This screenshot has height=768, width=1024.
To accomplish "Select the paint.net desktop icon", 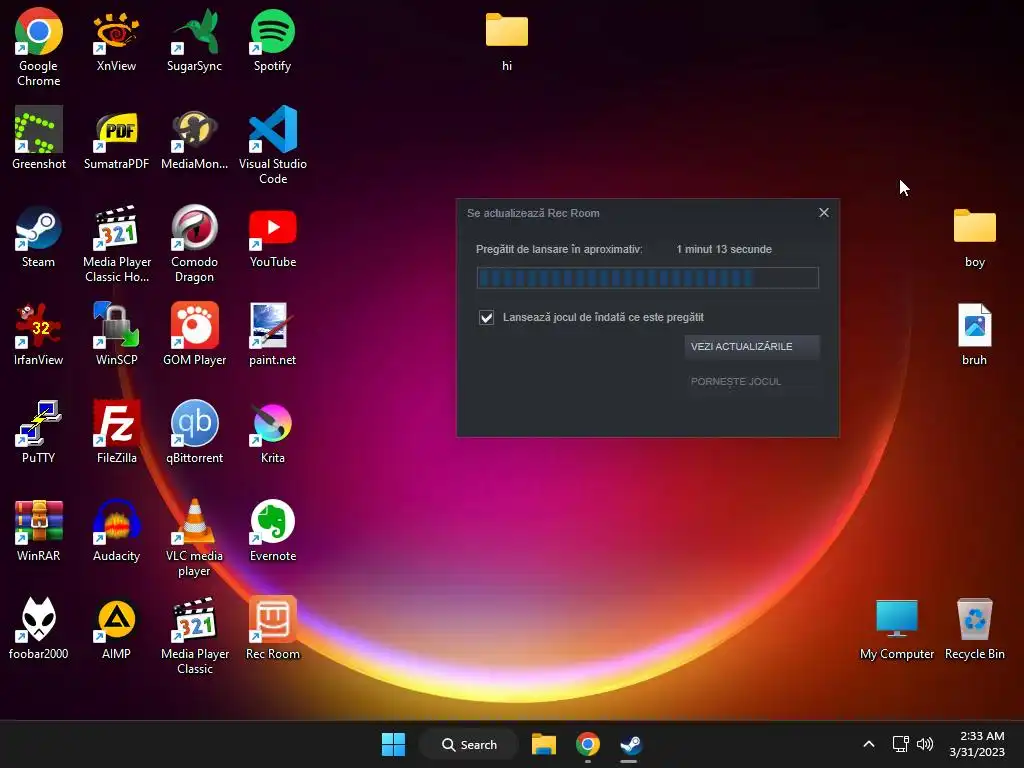I will (x=272, y=334).
